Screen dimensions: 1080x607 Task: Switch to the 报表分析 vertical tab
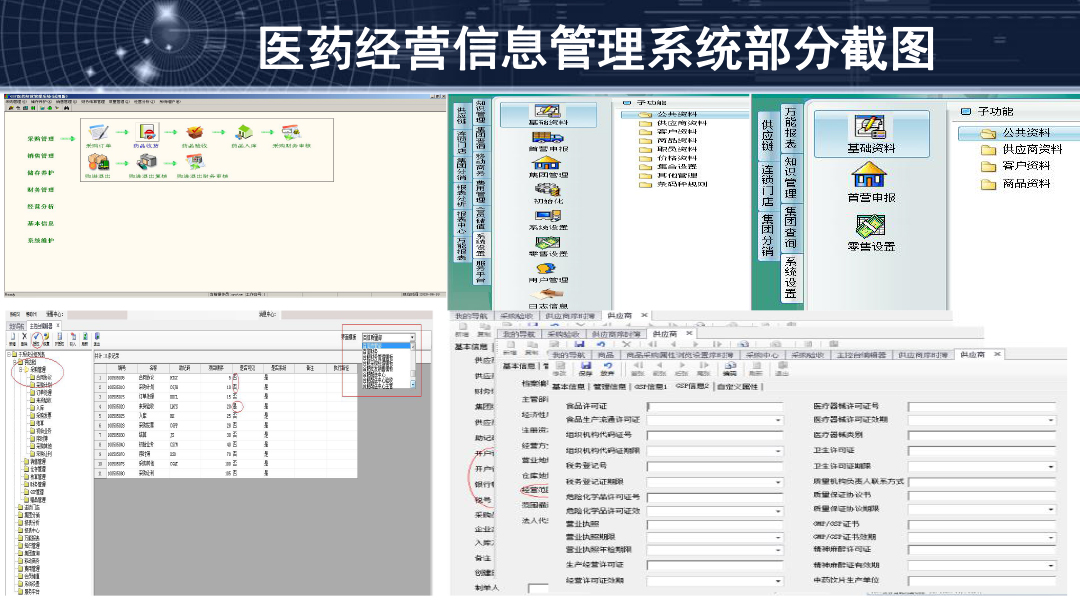click(461, 195)
